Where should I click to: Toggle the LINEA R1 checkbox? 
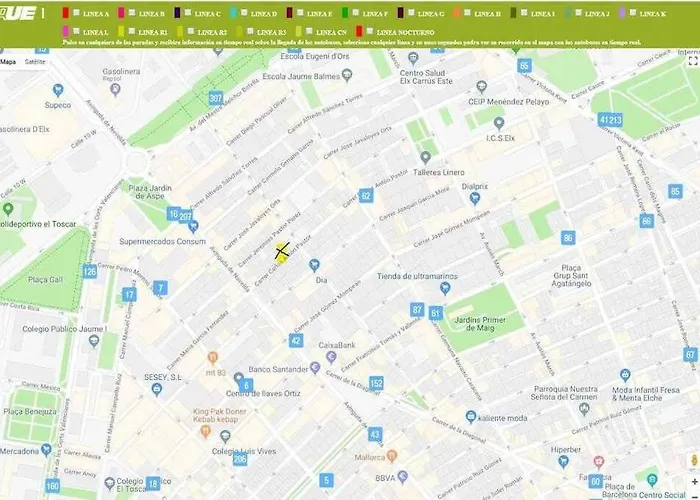coord(132,31)
